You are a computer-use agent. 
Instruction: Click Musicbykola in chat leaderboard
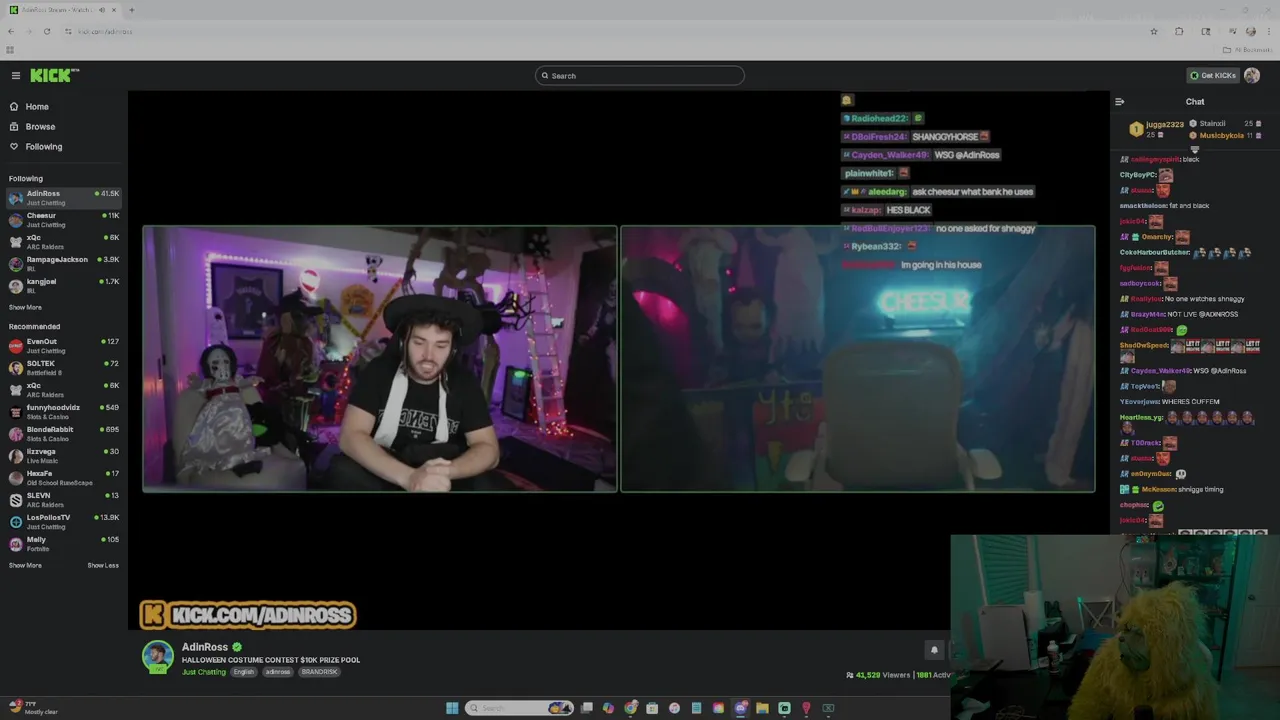tap(1222, 136)
